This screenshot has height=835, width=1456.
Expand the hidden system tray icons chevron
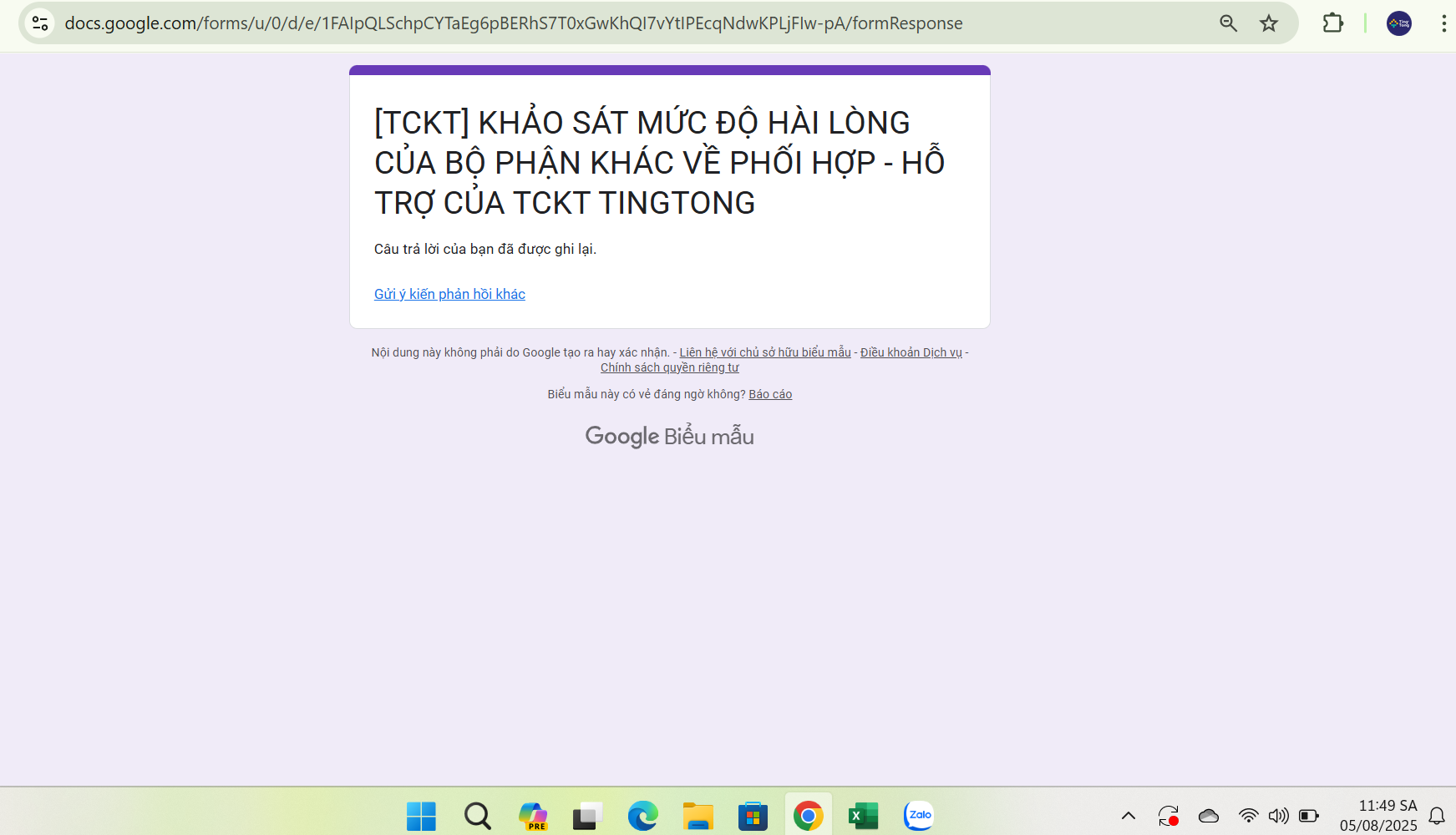[x=1128, y=816]
